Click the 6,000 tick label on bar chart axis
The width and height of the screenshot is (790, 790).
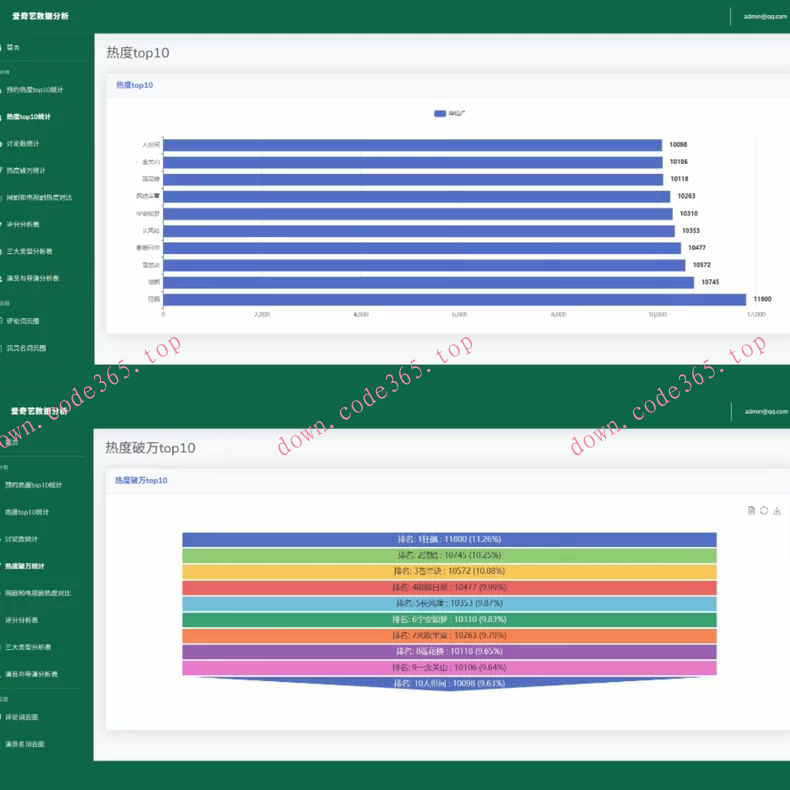tap(459, 314)
